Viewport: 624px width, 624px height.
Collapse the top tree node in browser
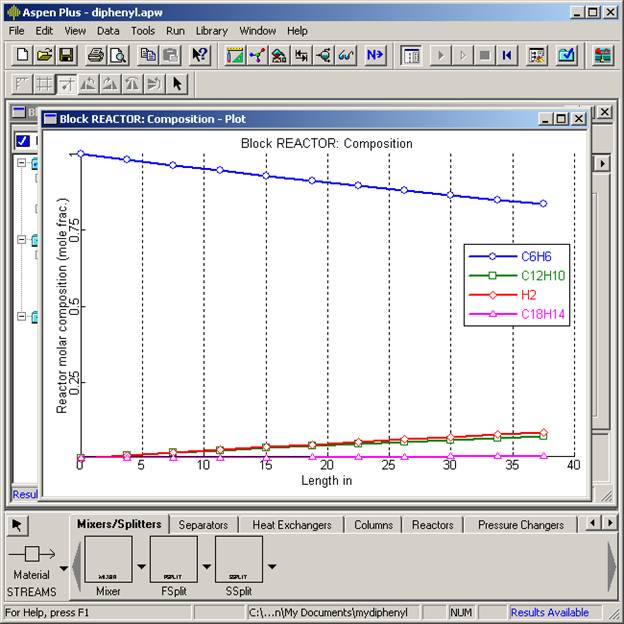[x=21, y=164]
